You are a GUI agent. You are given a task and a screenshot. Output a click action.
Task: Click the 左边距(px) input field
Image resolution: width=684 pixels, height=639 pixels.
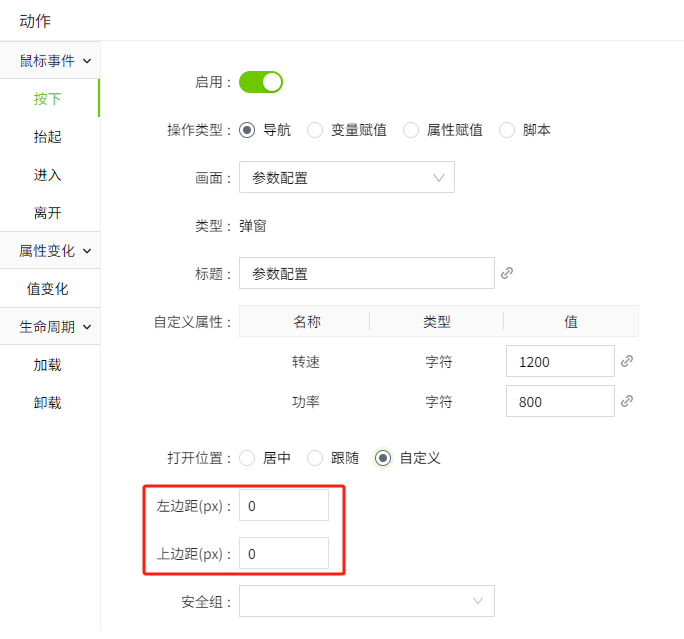(284, 506)
